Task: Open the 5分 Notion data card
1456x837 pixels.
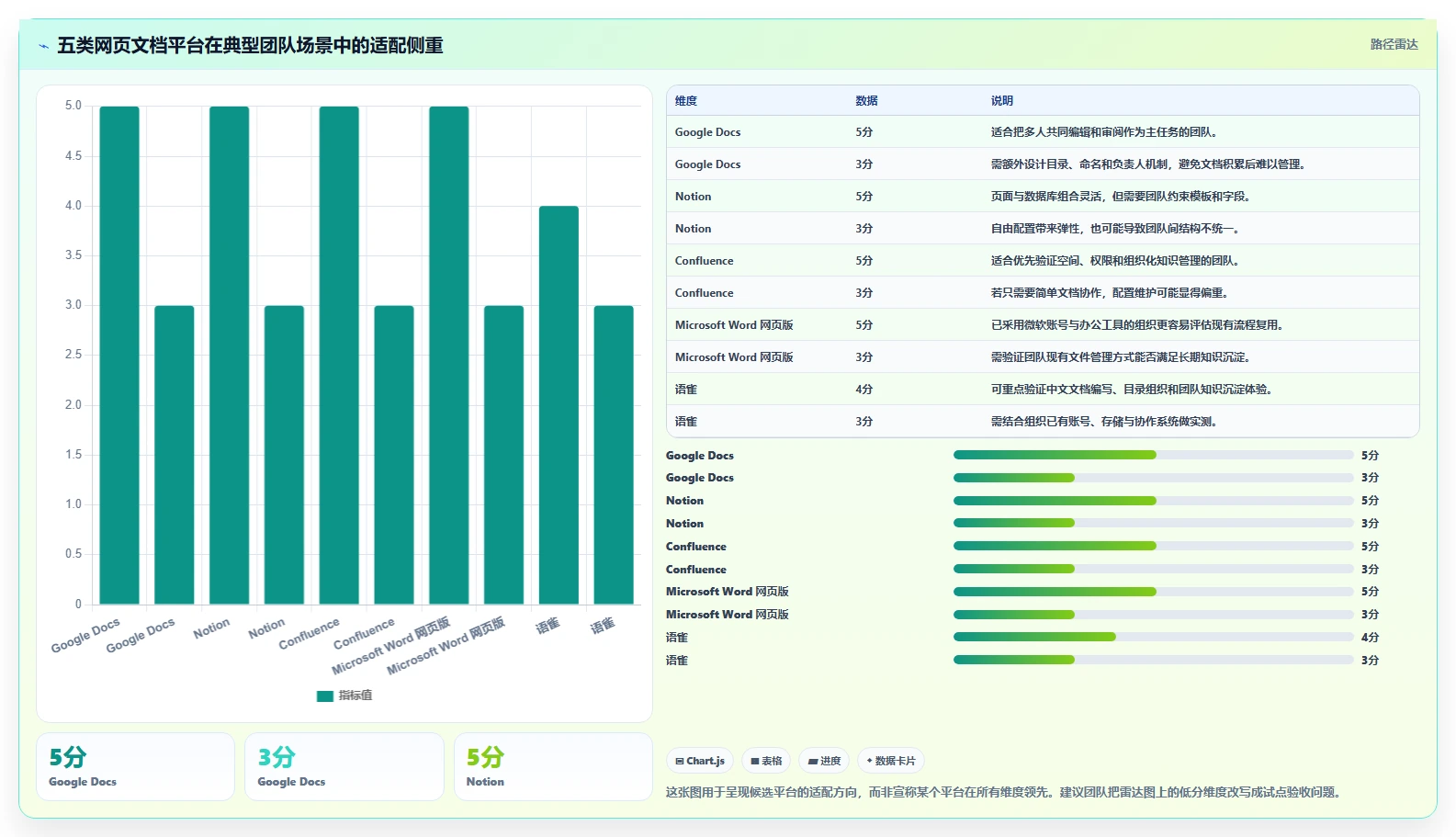Action: (x=553, y=766)
